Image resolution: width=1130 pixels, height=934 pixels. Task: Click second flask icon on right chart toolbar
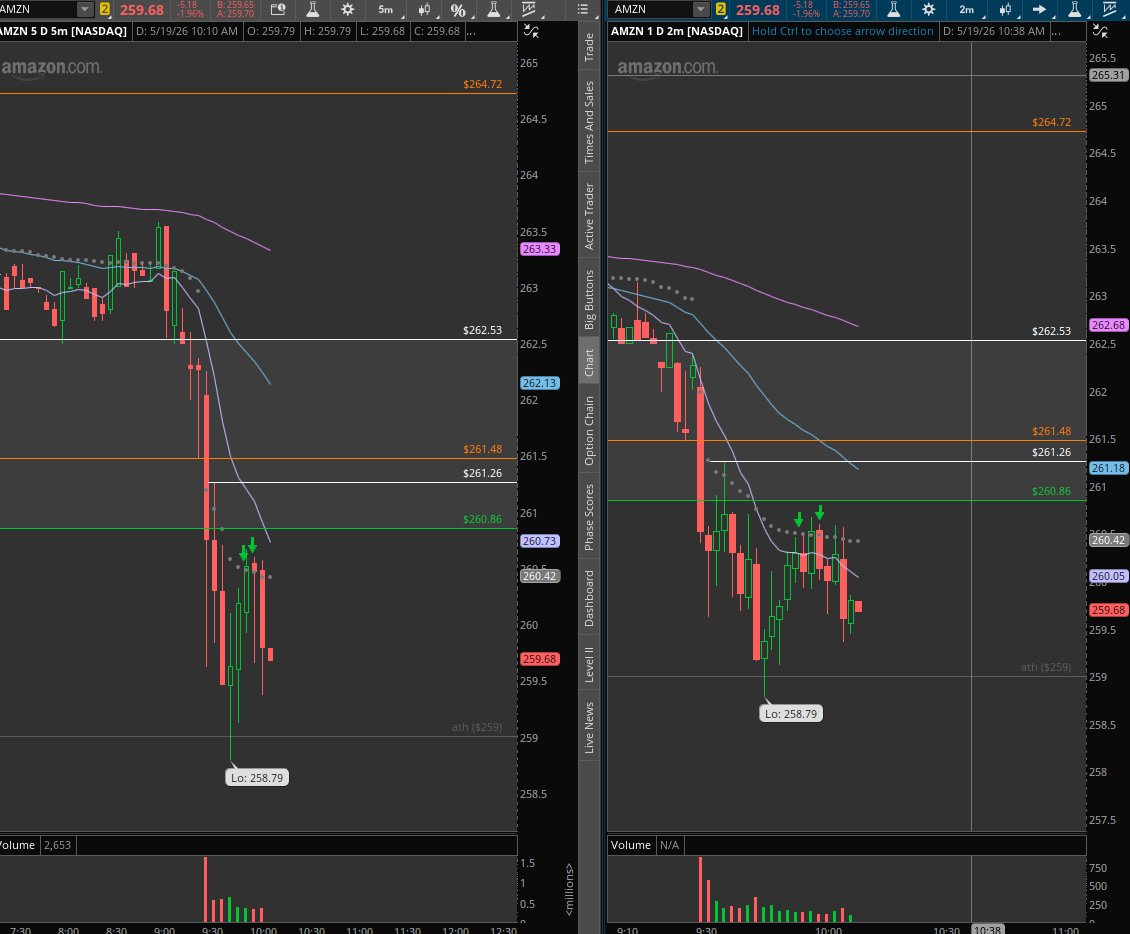click(1075, 9)
